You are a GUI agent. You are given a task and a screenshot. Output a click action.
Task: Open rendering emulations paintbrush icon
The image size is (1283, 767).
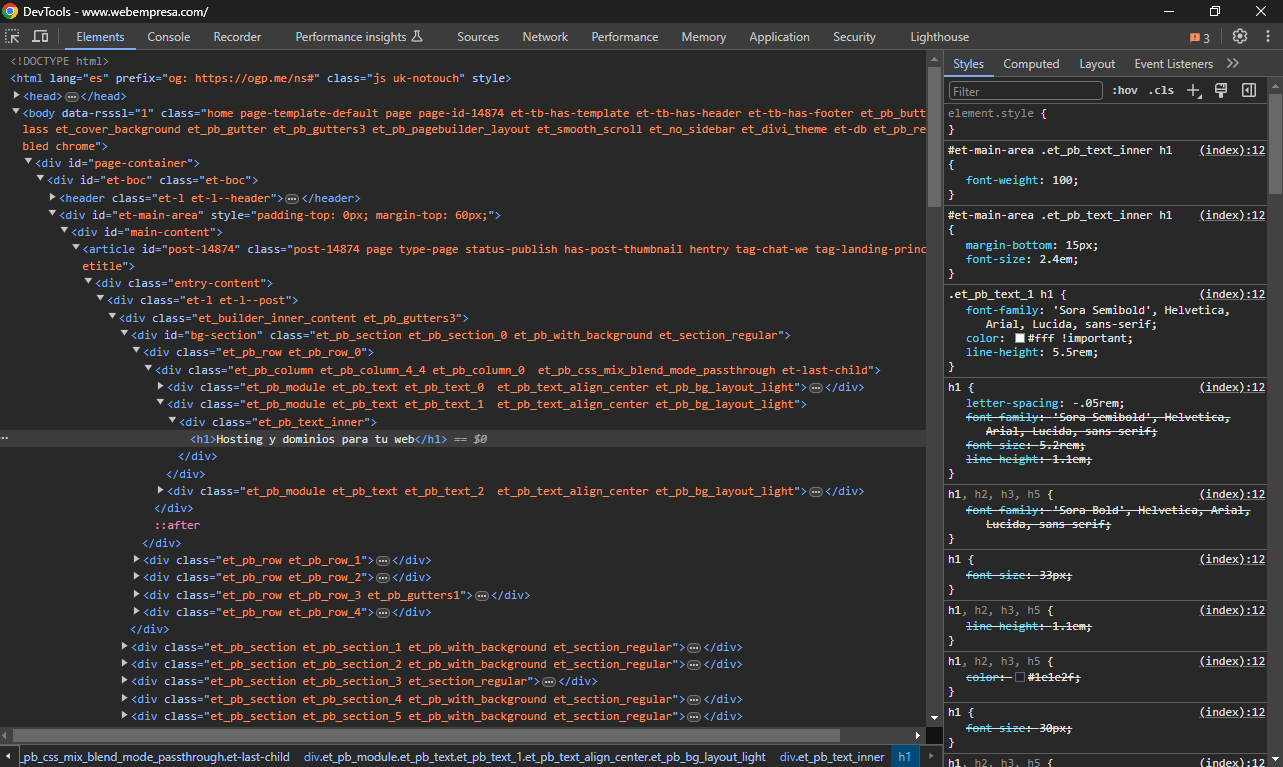click(1221, 90)
